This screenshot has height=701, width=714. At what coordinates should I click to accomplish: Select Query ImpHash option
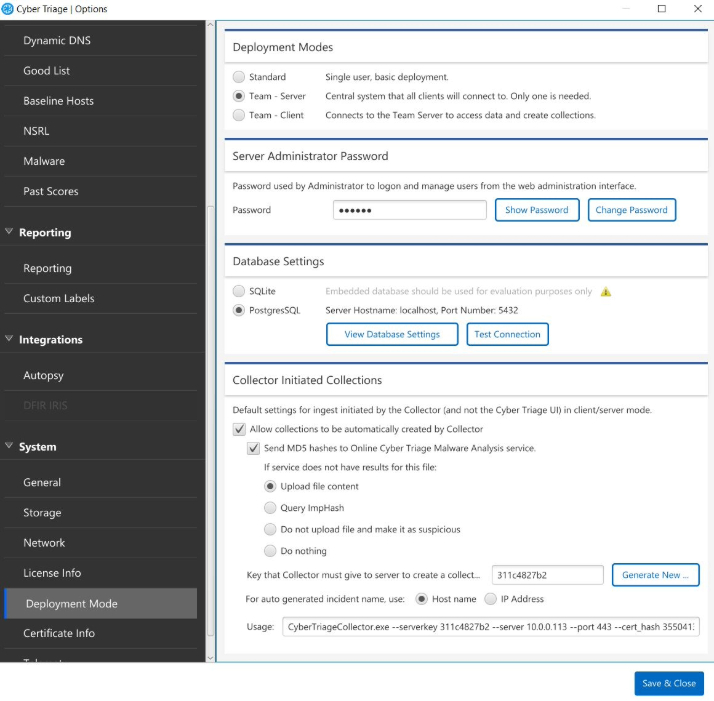click(x=270, y=508)
